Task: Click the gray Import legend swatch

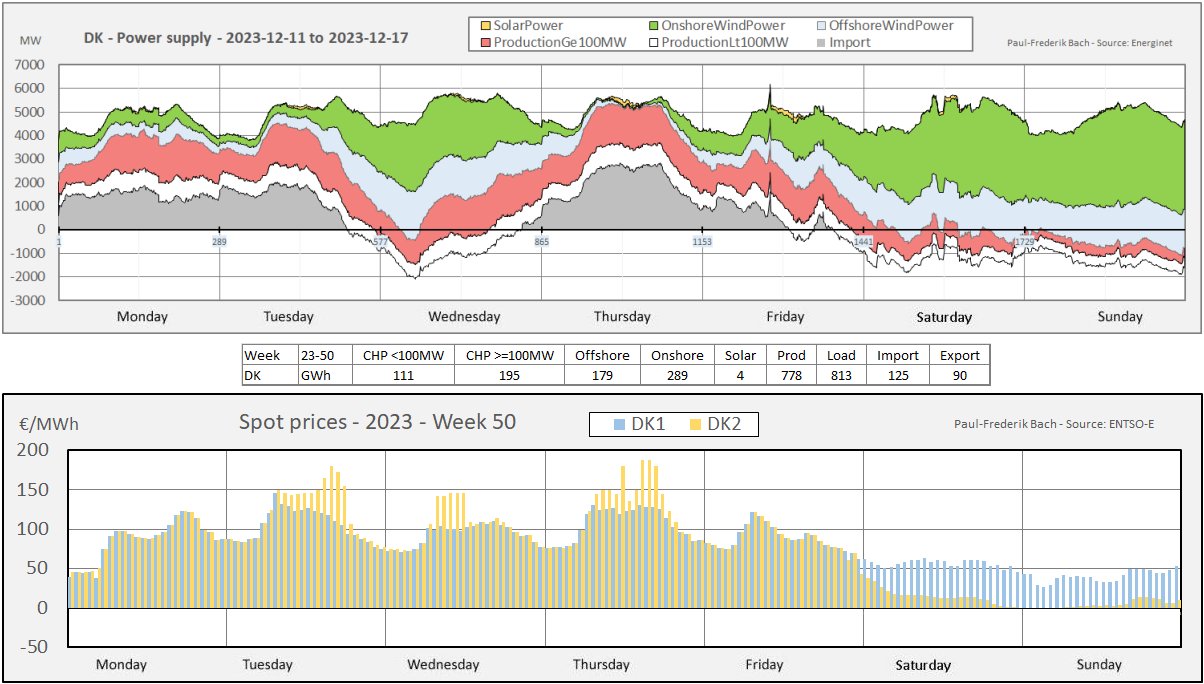Action: coord(823,42)
